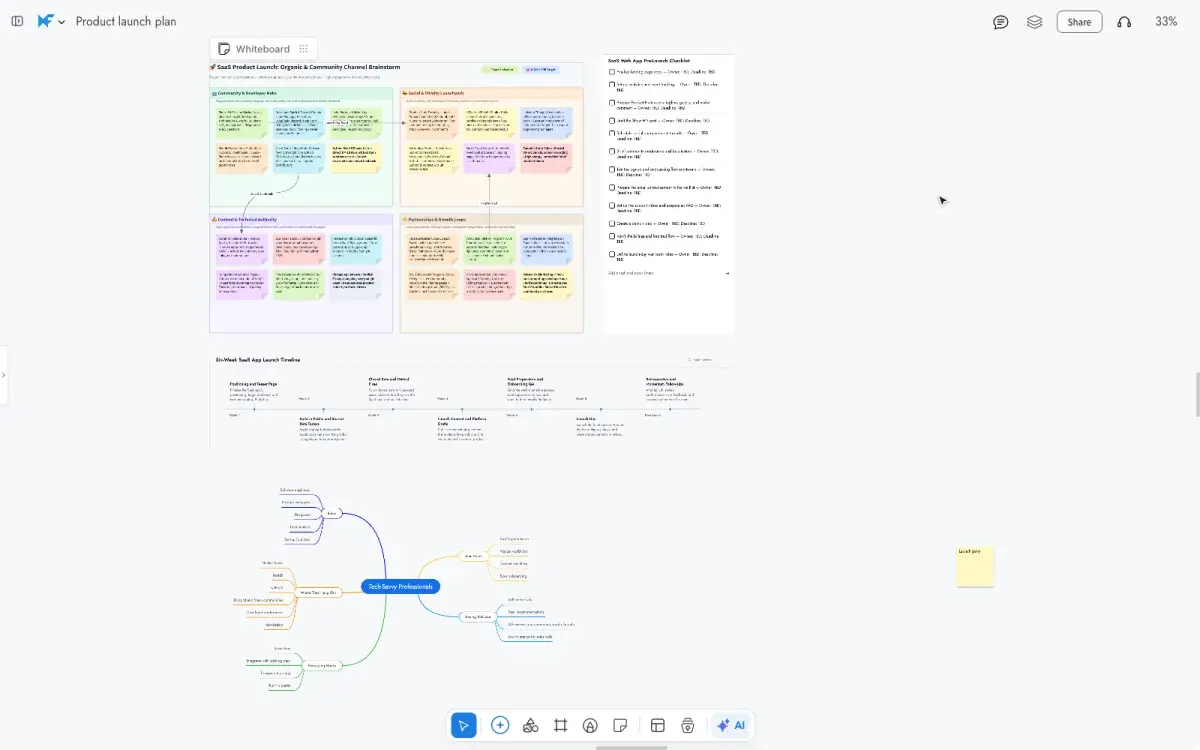Check the seventh pre-launch checklist item
Image resolution: width=1200 pixels, height=750 pixels.
(x=612, y=169)
